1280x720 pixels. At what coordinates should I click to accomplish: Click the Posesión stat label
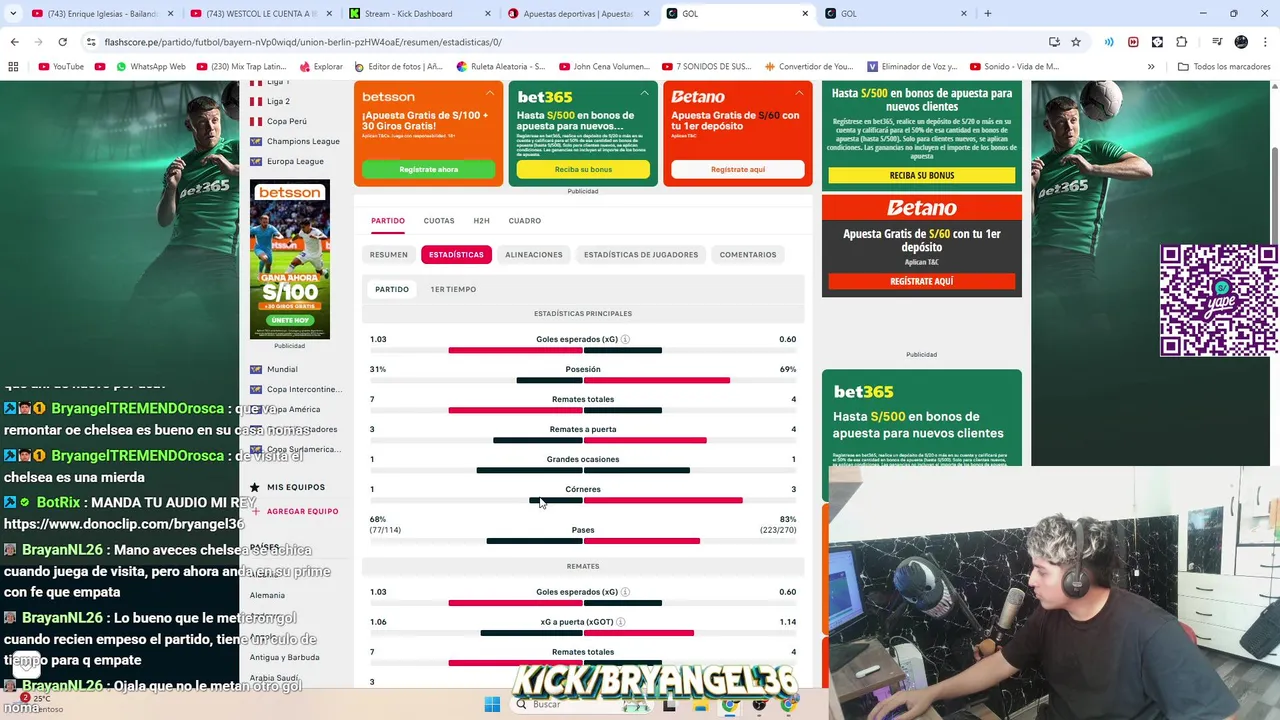[x=583, y=369]
